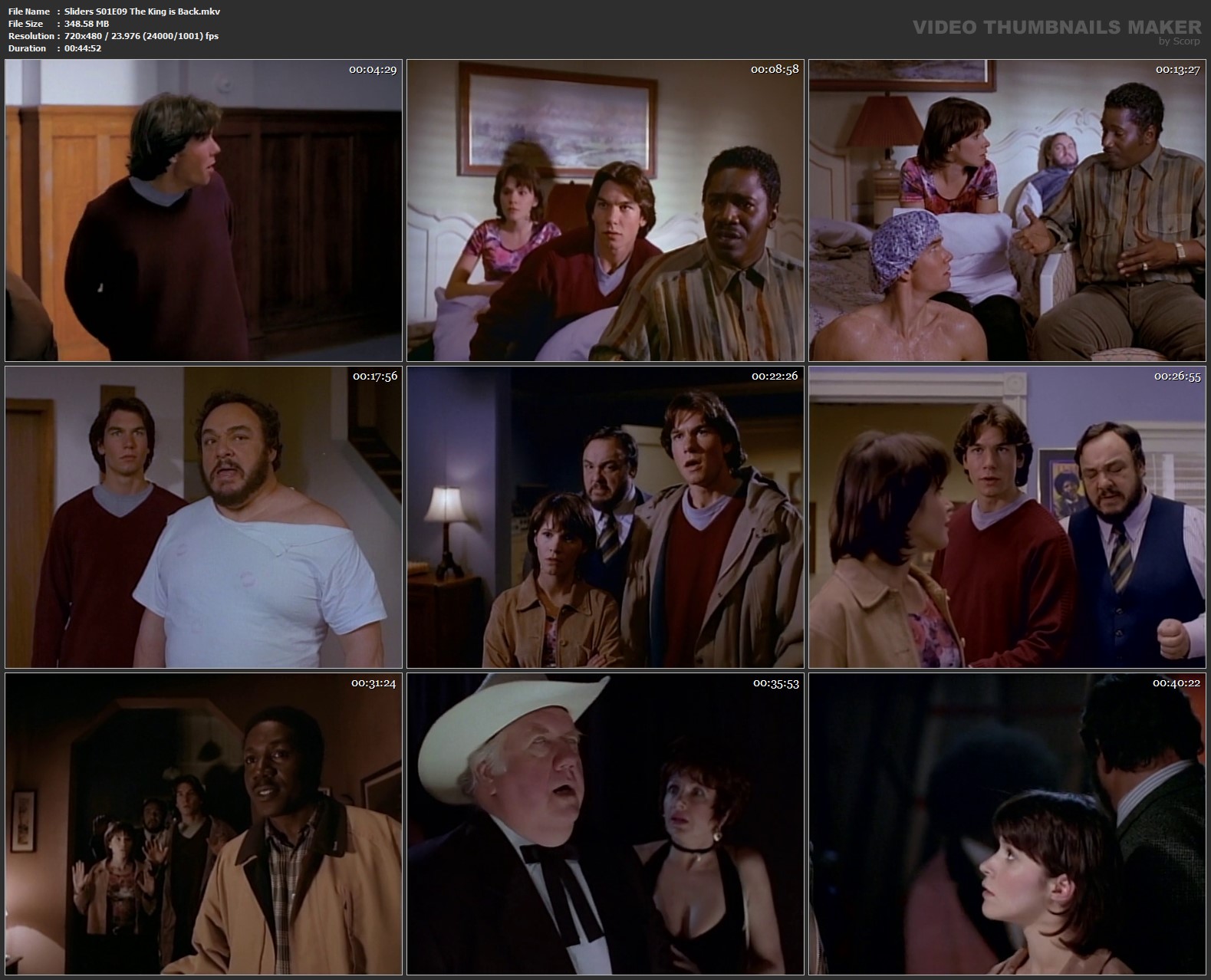The height and width of the screenshot is (980, 1211).
Task: View the thumbnail at 00:35:53
Action: click(605, 824)
